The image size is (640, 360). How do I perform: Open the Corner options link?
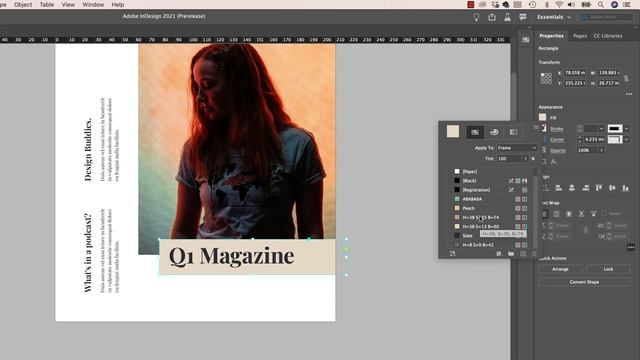pyautogui.click(x=557, y=140)
